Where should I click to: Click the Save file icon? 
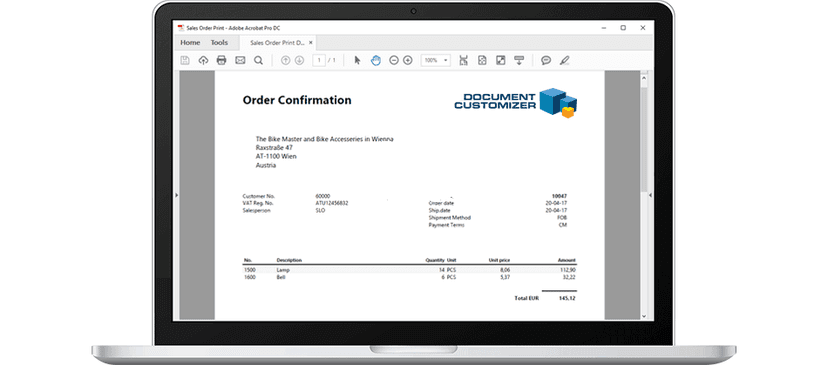(185, 61)
